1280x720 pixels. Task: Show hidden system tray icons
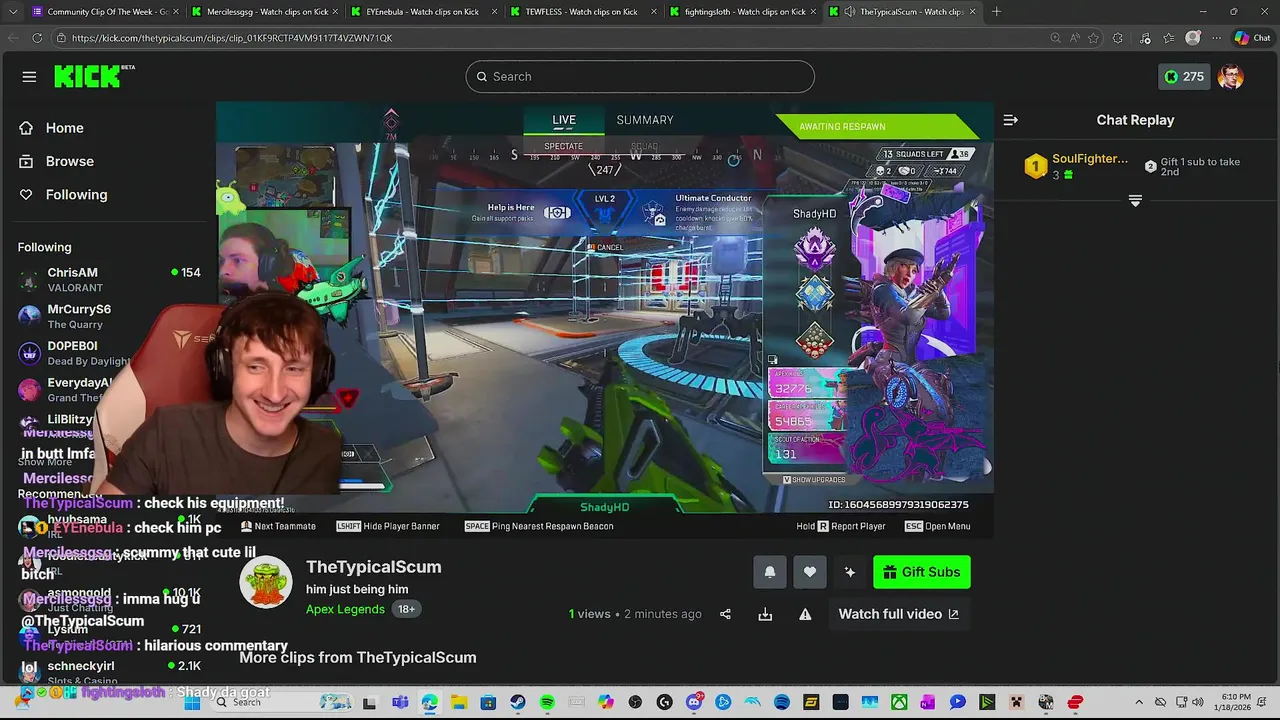pyautogui.click(x=1141, y=702)
